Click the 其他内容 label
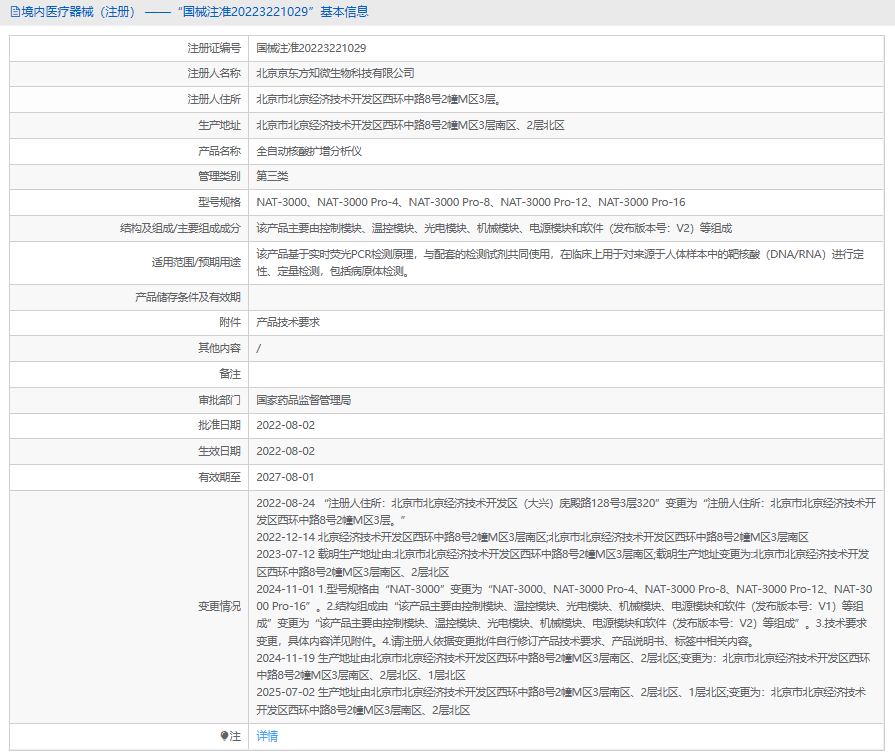The image size is (895, 755). [x=219, y=348]
